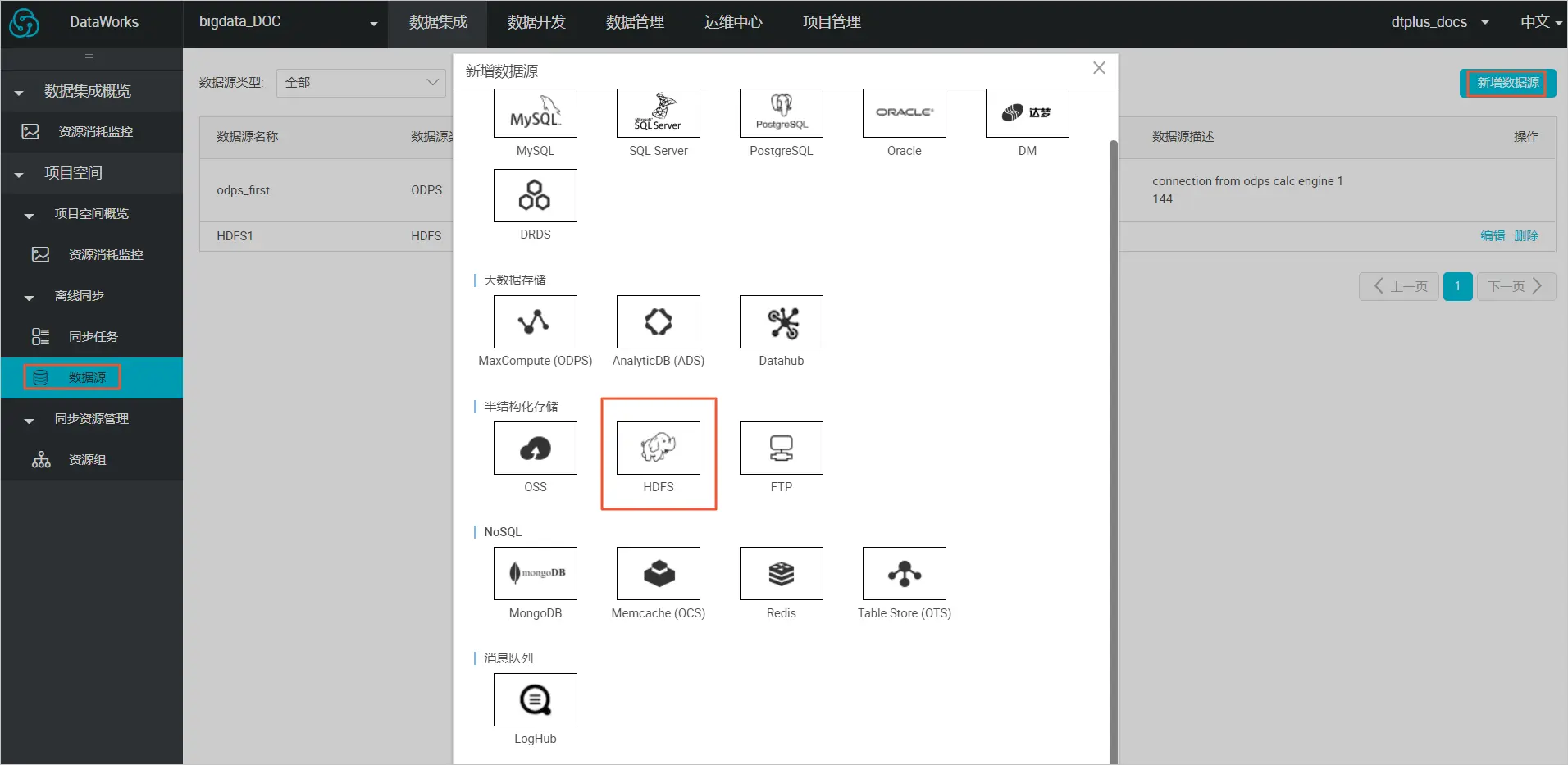Screen dimensions: 1568x765
Task: Click the 数据源名称 column header
Action: [248, 137]
